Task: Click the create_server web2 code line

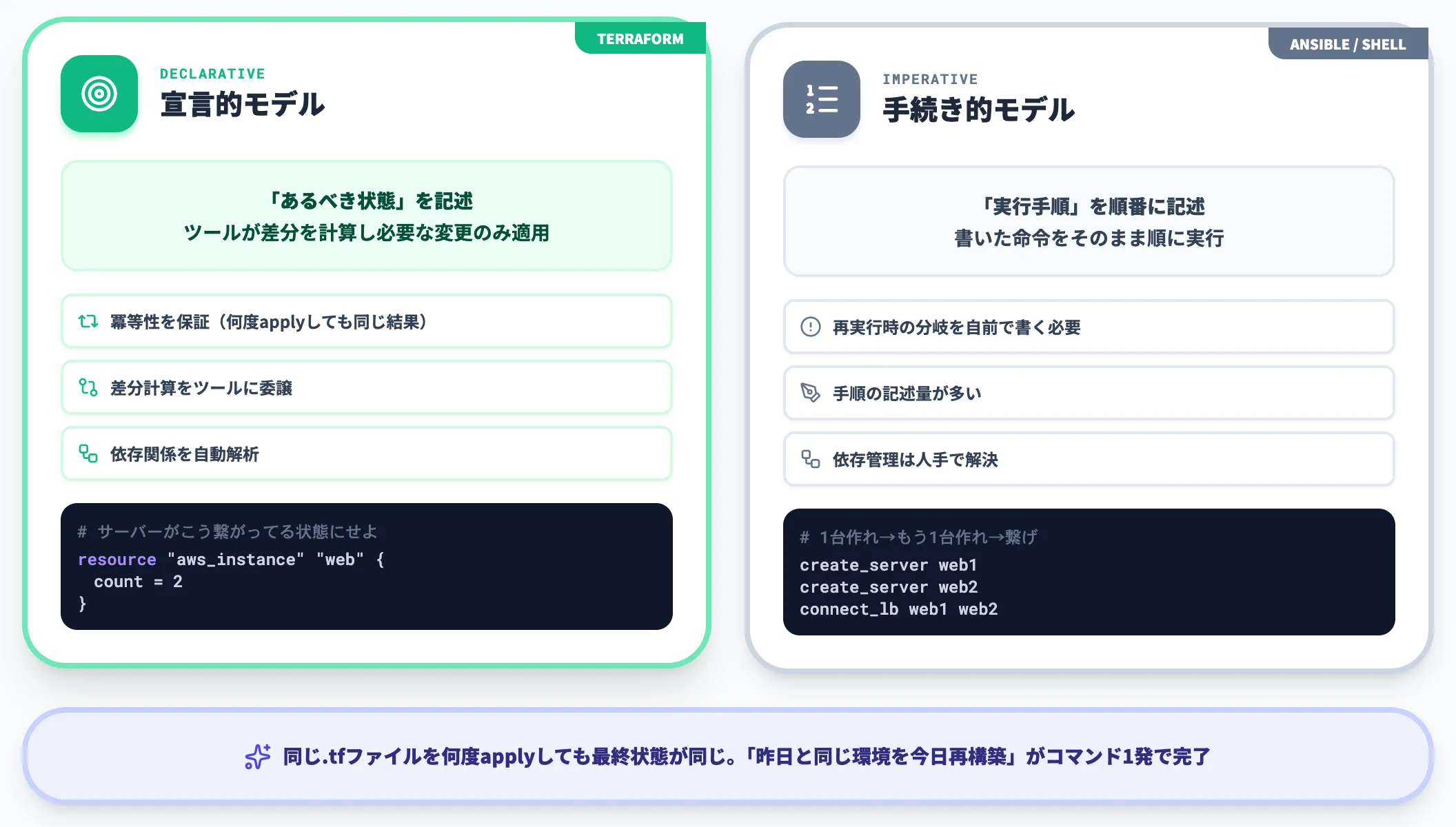Action: 889,587
